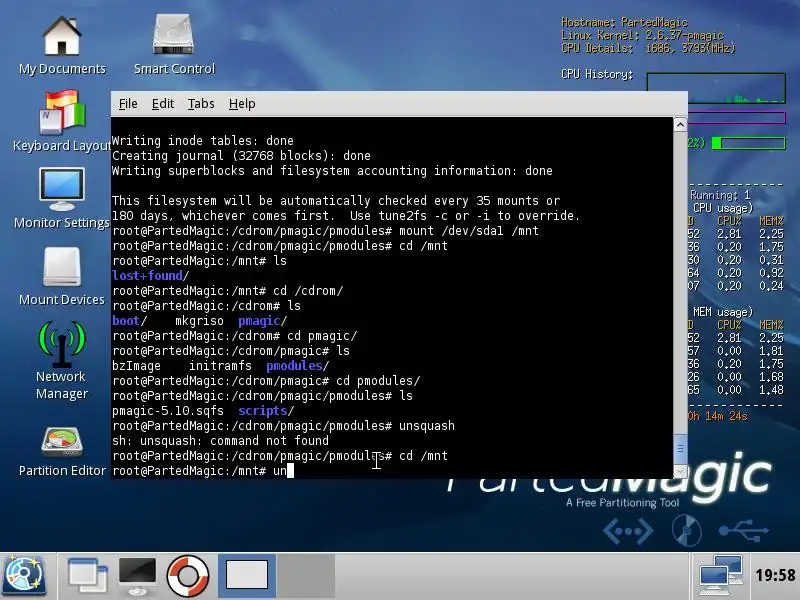This screenshot has height=600, width=800.
Task: Click the show desktop windows taskbar icon
Action: pyautogui.click(x=88, y=576)
